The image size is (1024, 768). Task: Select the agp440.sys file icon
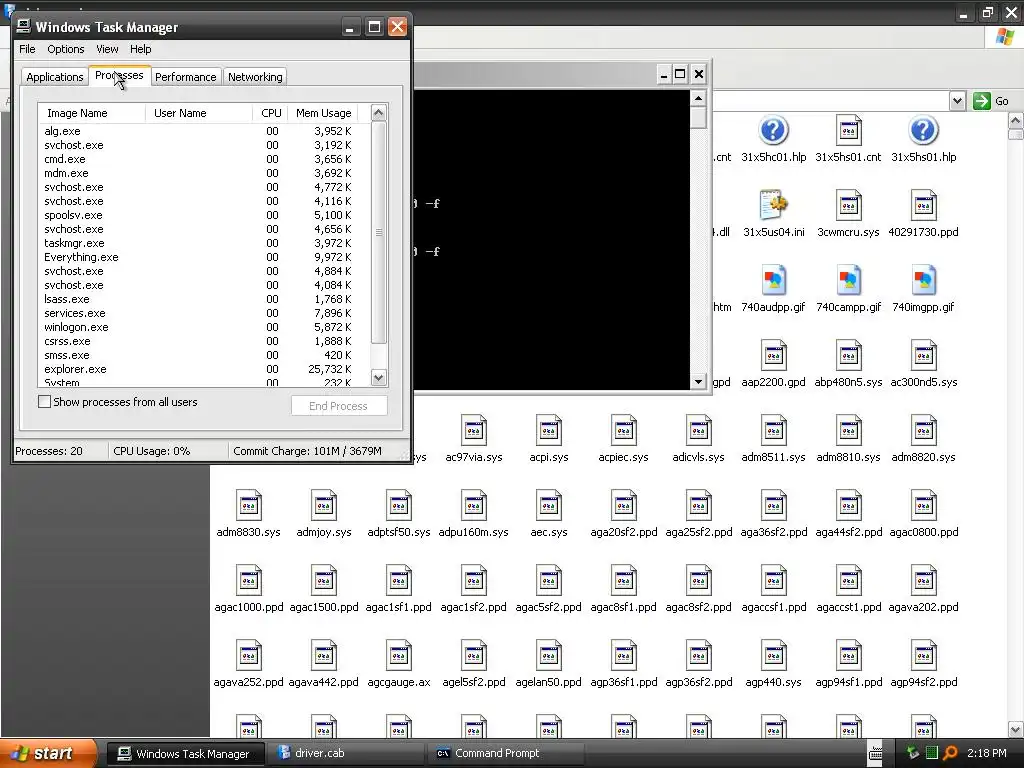[773, 656]
